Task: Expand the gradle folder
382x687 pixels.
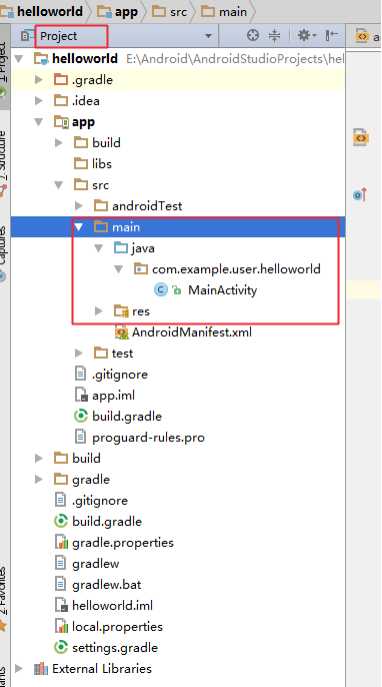Action: (x=39, y=479)
